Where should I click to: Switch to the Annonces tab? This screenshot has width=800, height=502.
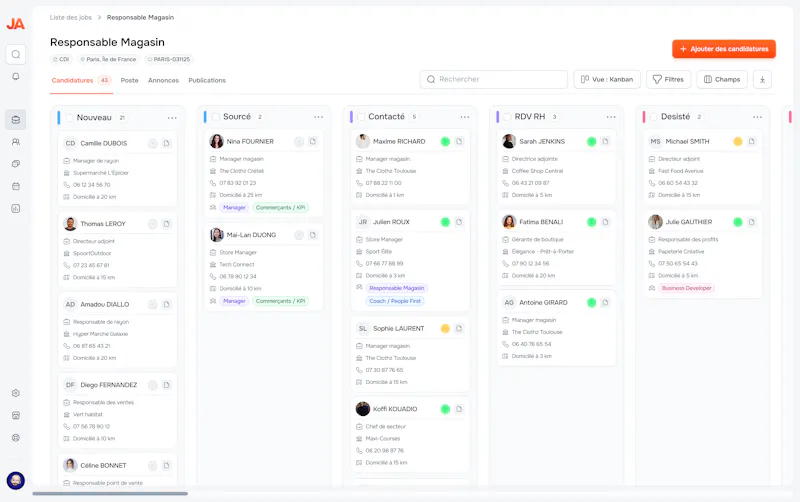(163, 81)
